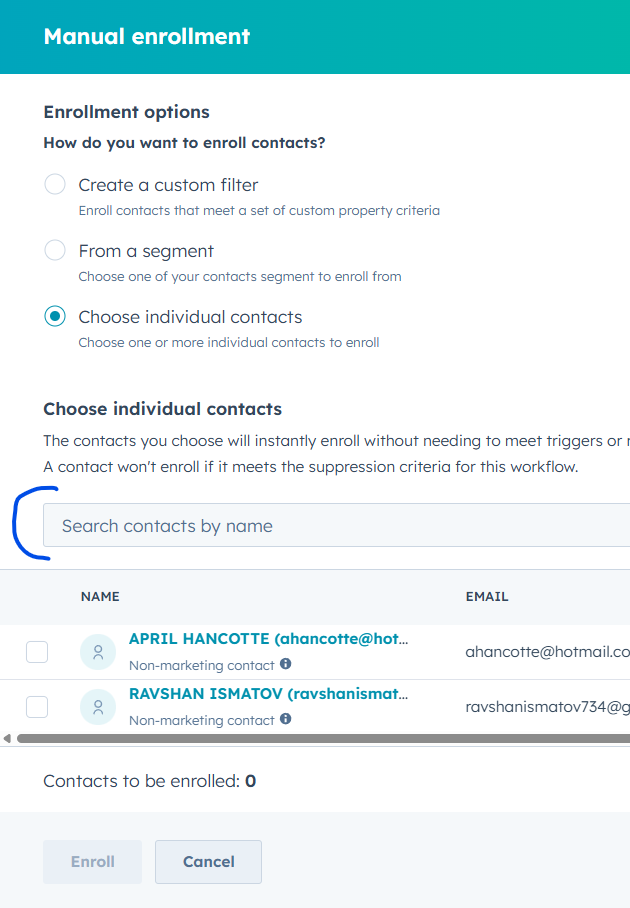630x908 pixels.
Task: Click Ravshan Ismatov's contact avatar icon
Action: click(x=98, y=707)
